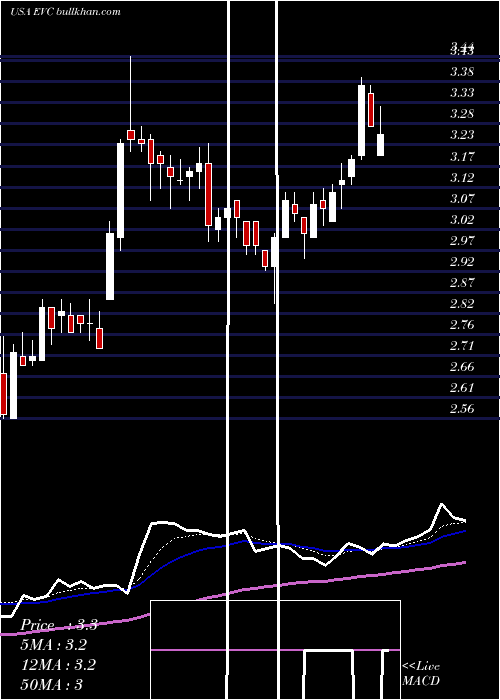Select the 2.82 price axis label
Viewport: 500px width, 700px height.
(x=462, y=304)
